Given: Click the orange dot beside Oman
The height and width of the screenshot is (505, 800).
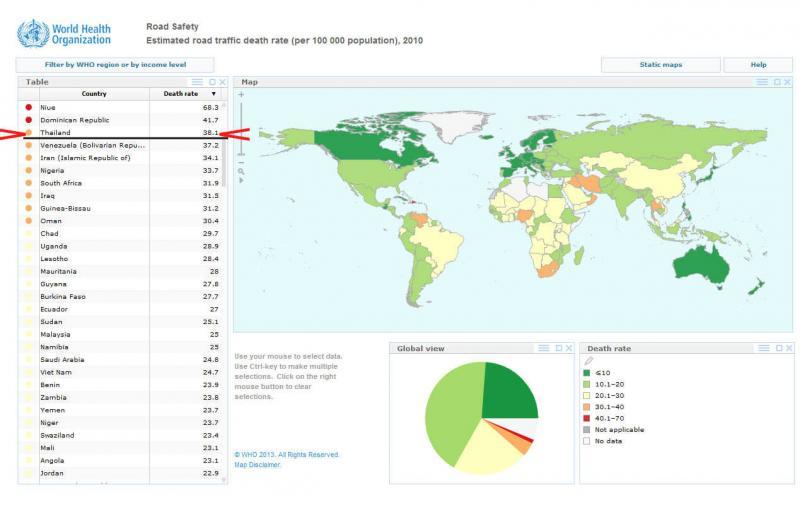Looking at the screenshot, I should click(x=29, y=221).
